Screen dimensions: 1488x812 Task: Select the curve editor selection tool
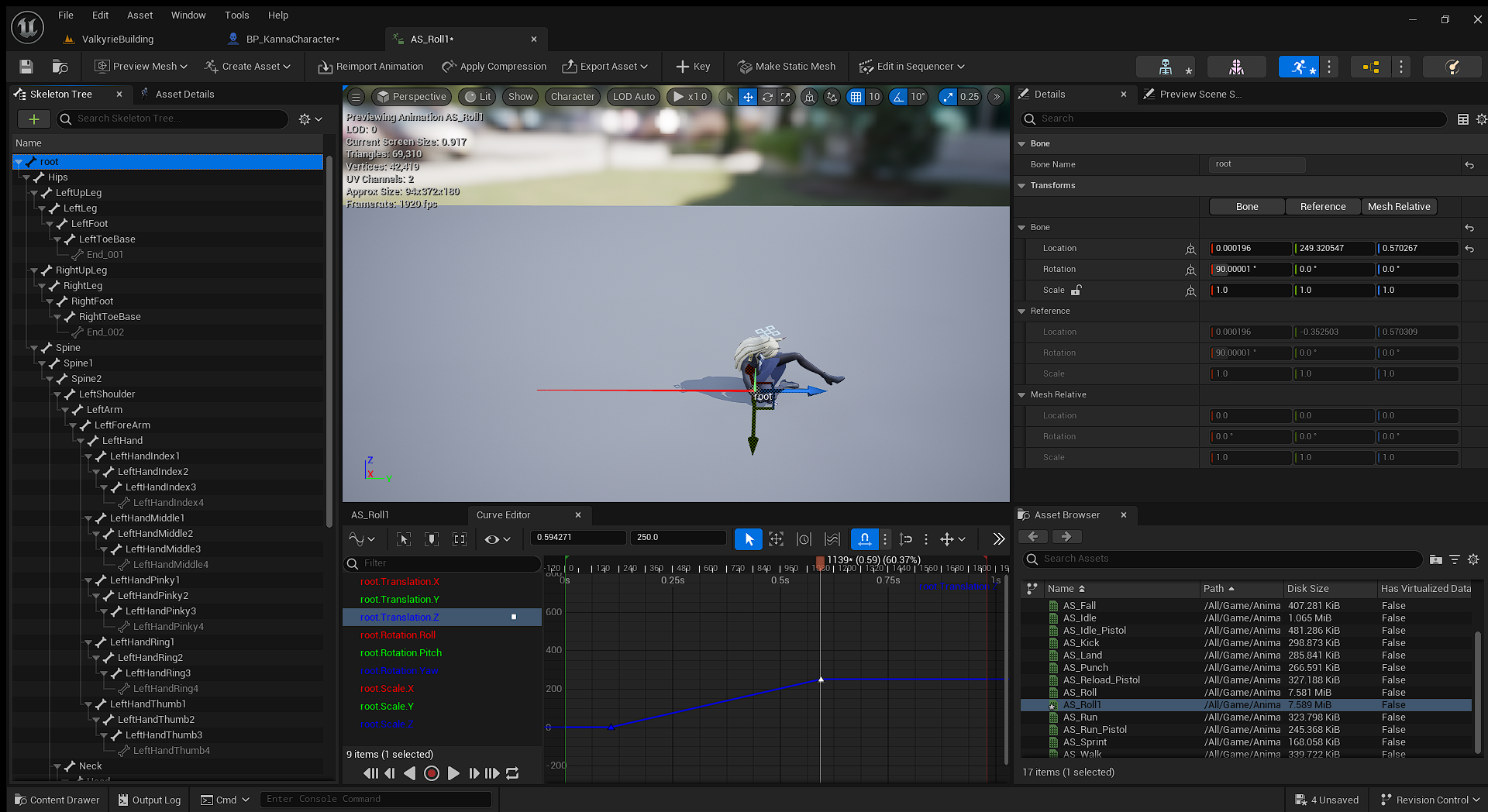tap(749, 539)
